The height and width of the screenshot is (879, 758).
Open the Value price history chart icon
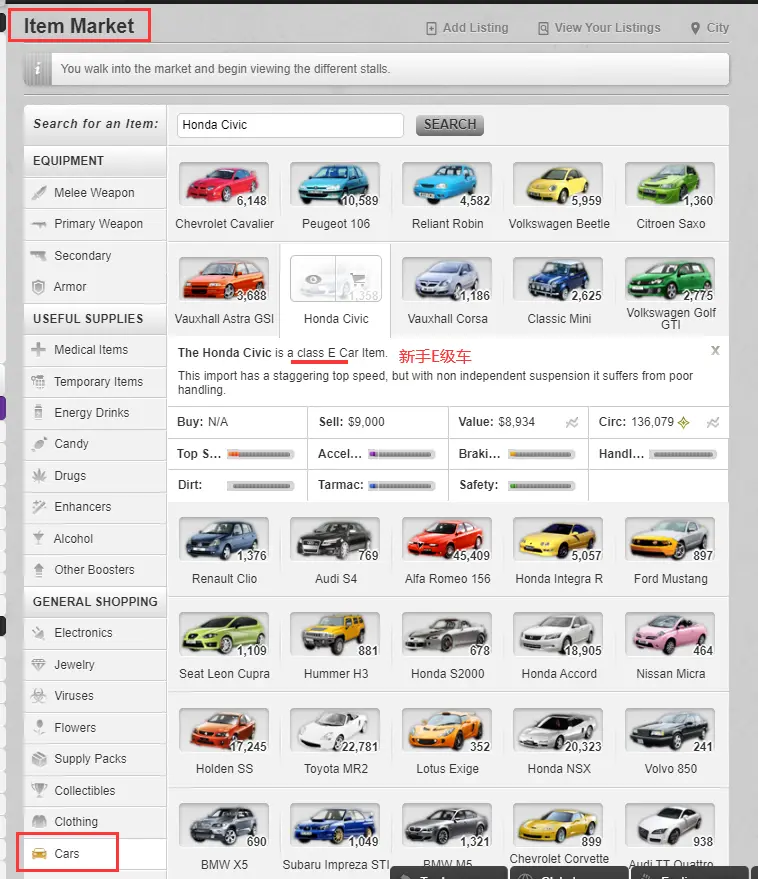tap(572, 423)
